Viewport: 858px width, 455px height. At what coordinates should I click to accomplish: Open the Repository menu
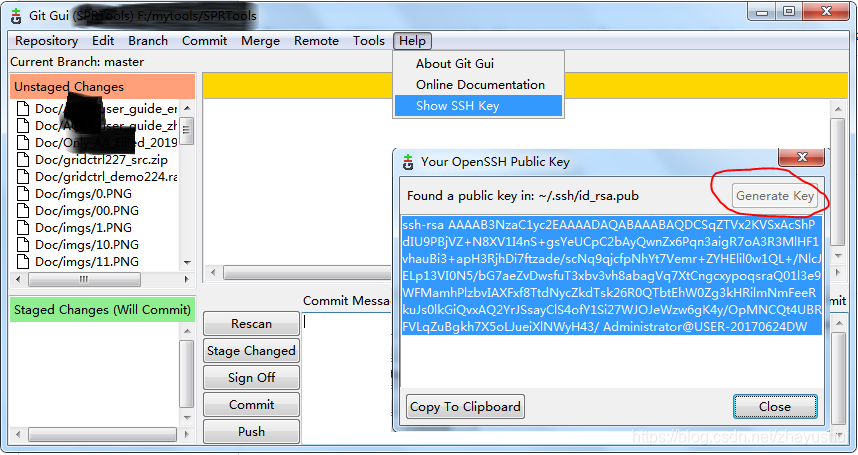click(47, 41)
